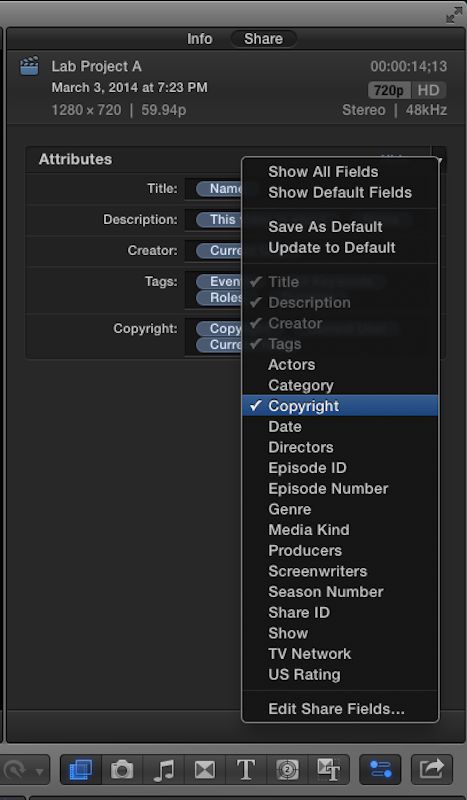Open the Themes browser icon
Screen dimensions: 467x800
click(x=329, y=769)
